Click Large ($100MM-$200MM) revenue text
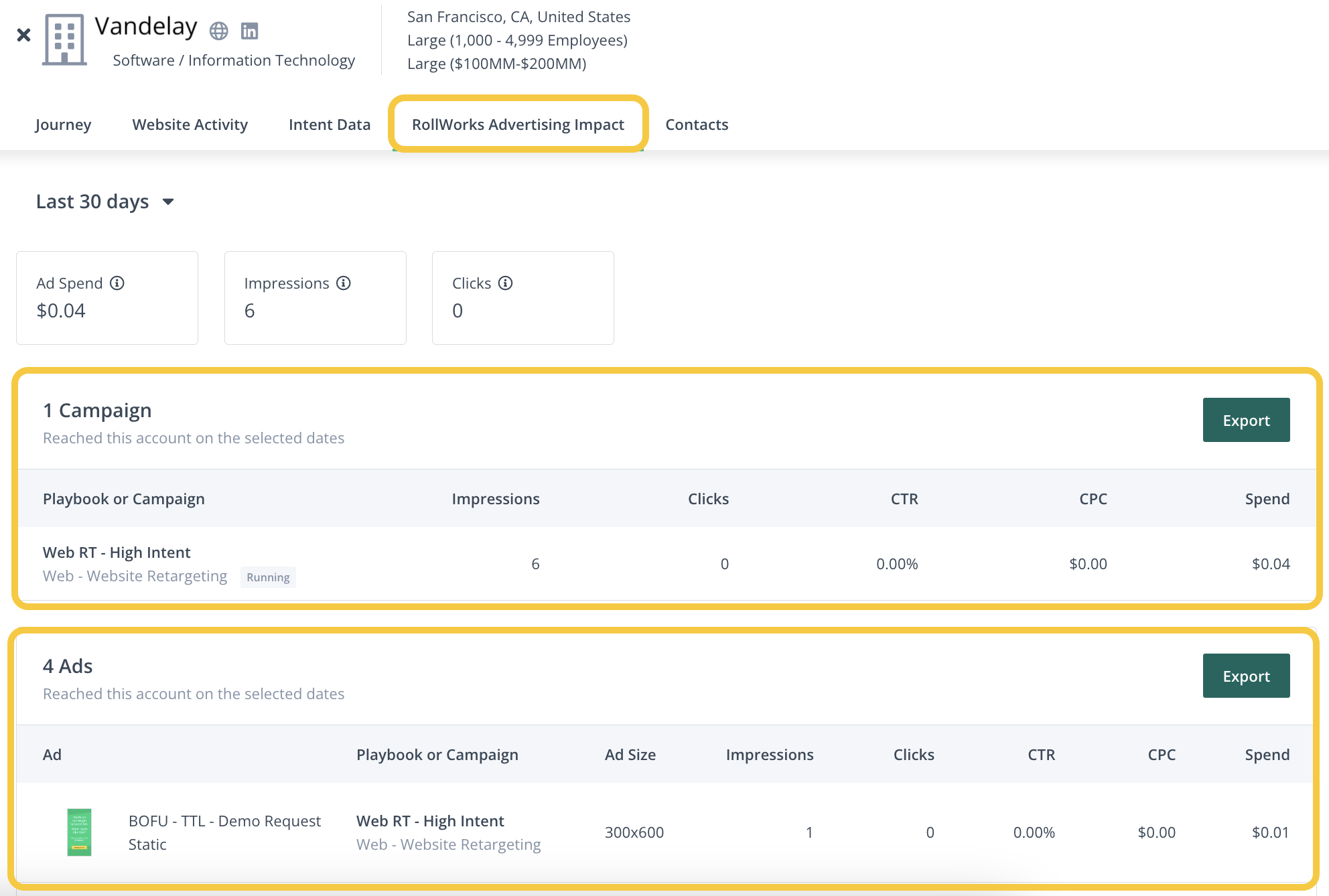 pos(497,64)
